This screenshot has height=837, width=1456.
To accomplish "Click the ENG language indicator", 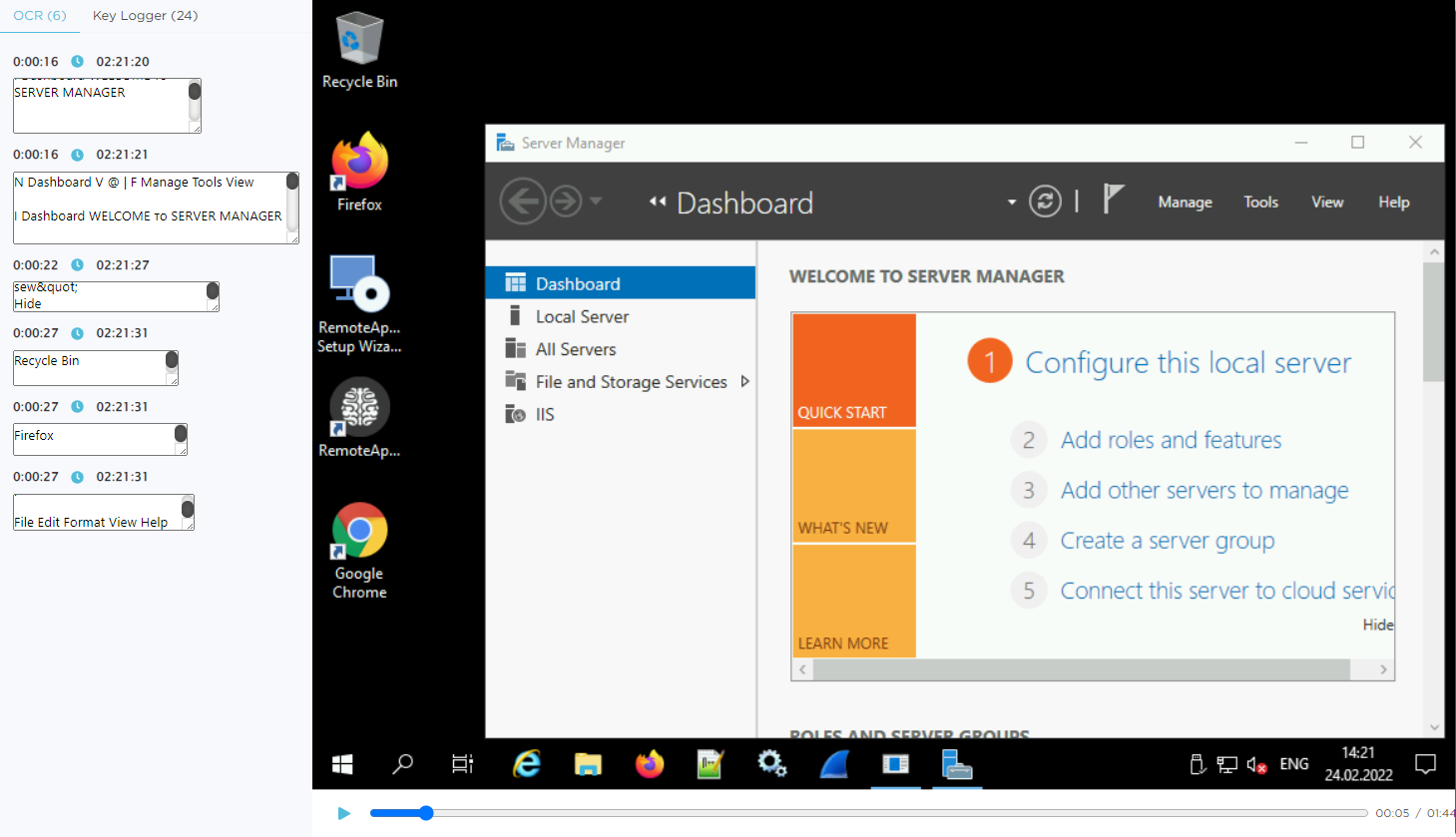I will (1294, 764).
